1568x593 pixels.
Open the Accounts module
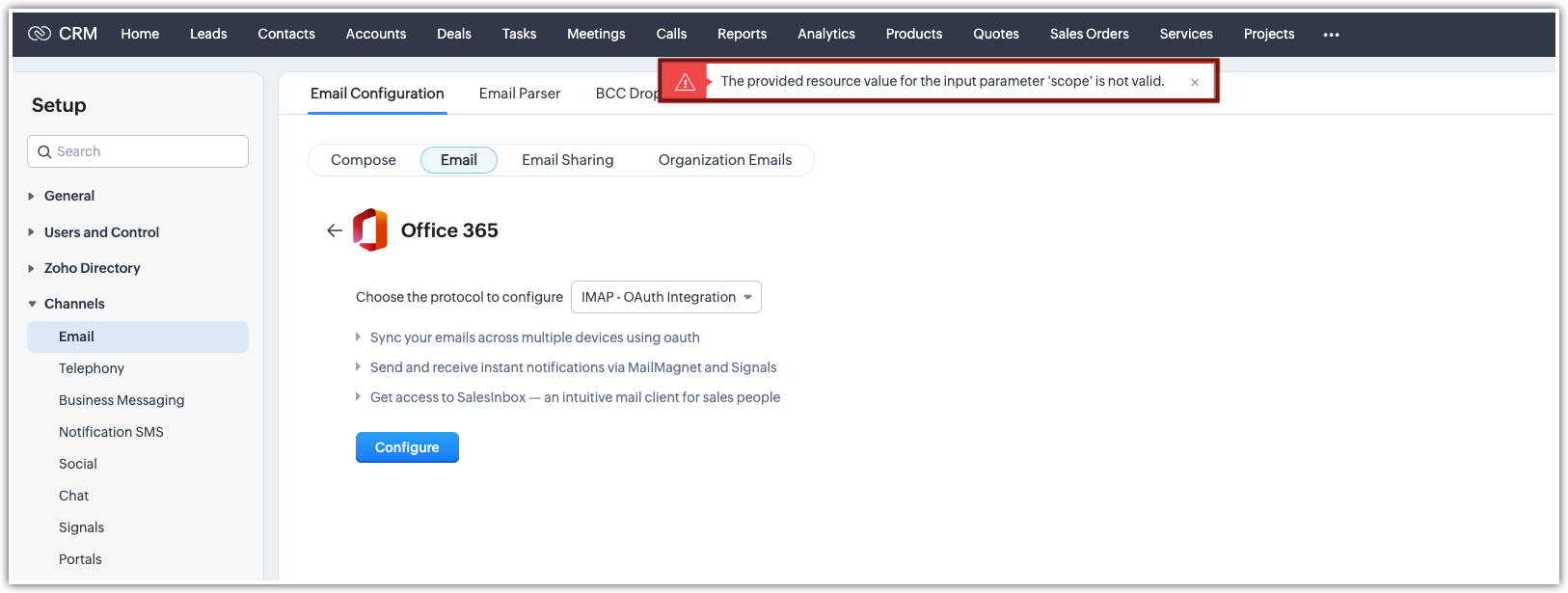point(376,34)
